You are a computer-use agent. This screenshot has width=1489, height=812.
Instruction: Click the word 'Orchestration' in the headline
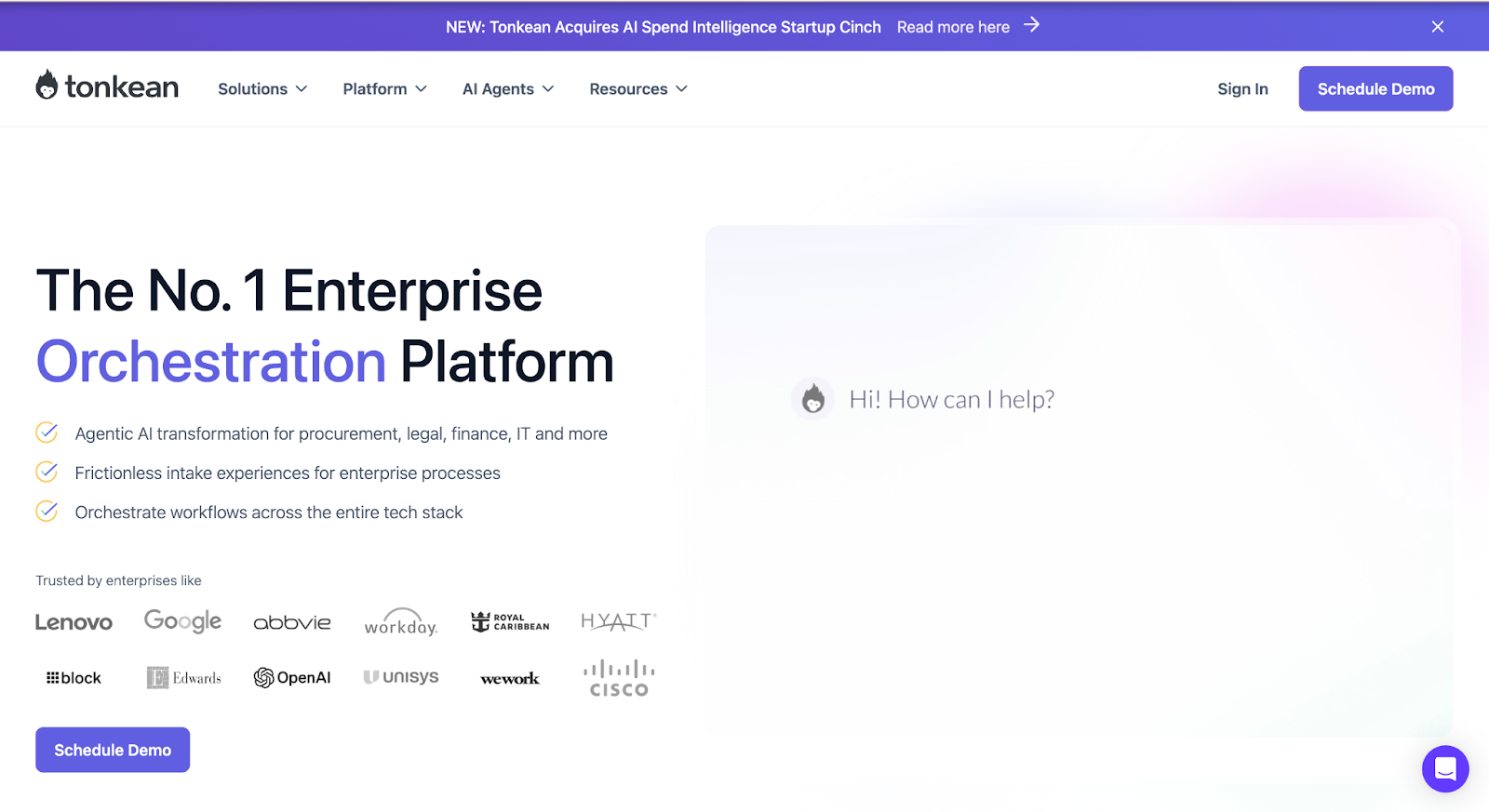pyautogui.click(x=211, y=362)
